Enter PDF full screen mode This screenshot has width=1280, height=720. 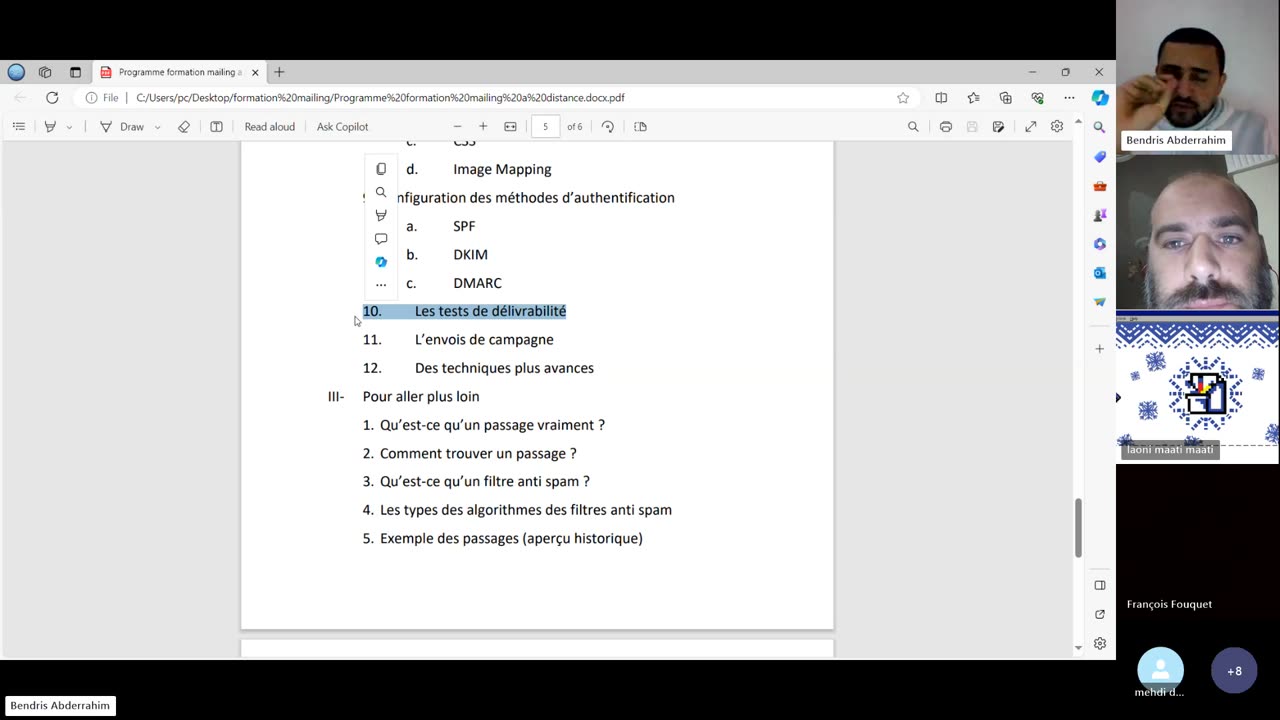[1031, 127]
